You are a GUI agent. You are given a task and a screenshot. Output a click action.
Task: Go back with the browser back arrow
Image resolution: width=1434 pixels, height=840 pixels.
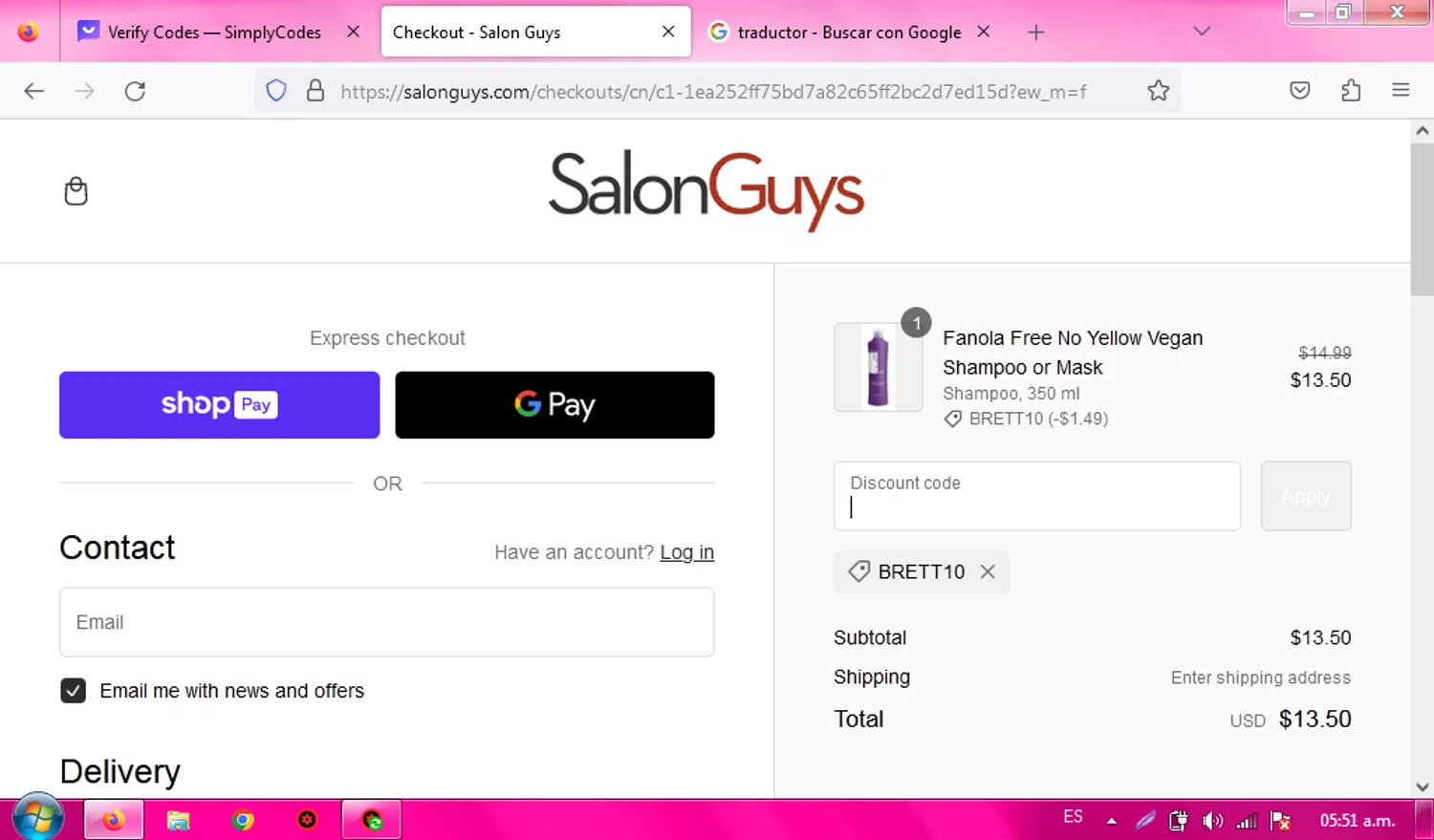point(34,91)
